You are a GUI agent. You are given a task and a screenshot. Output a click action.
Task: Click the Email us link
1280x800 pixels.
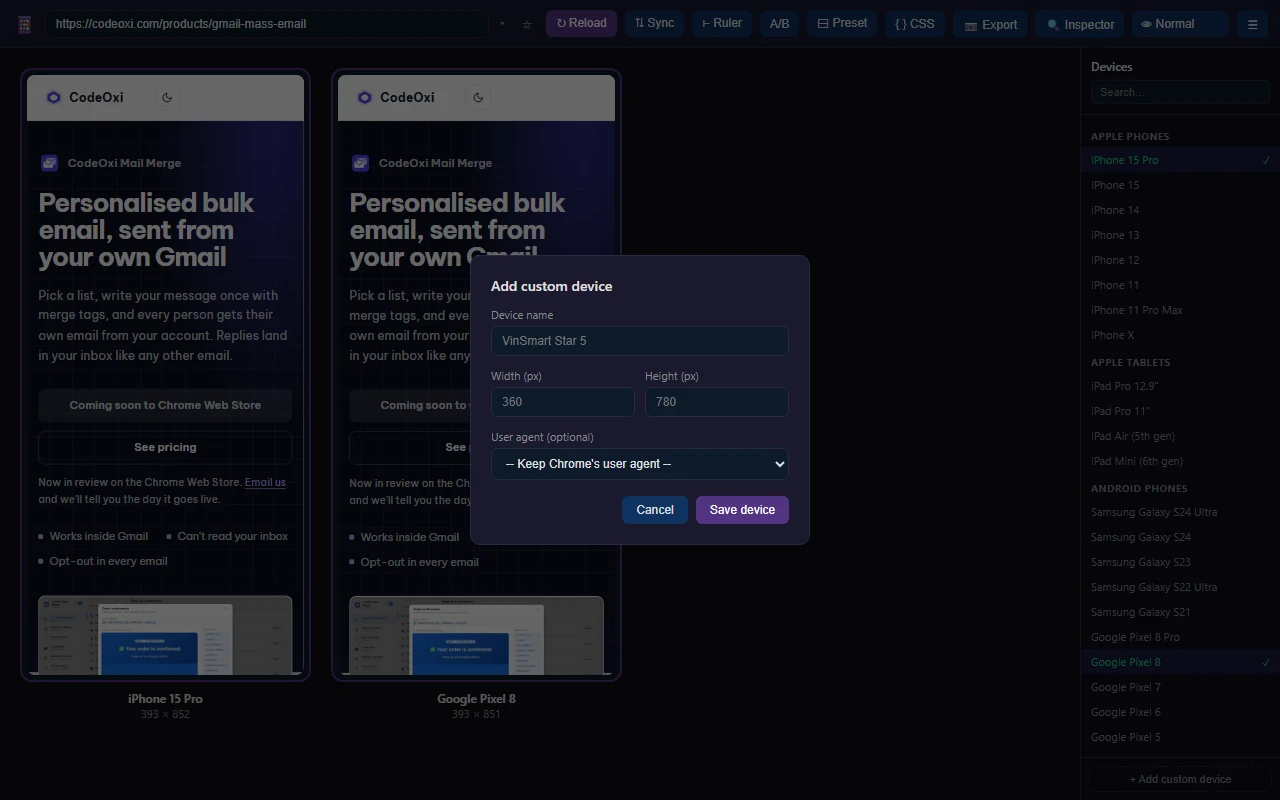click(265, 482)
